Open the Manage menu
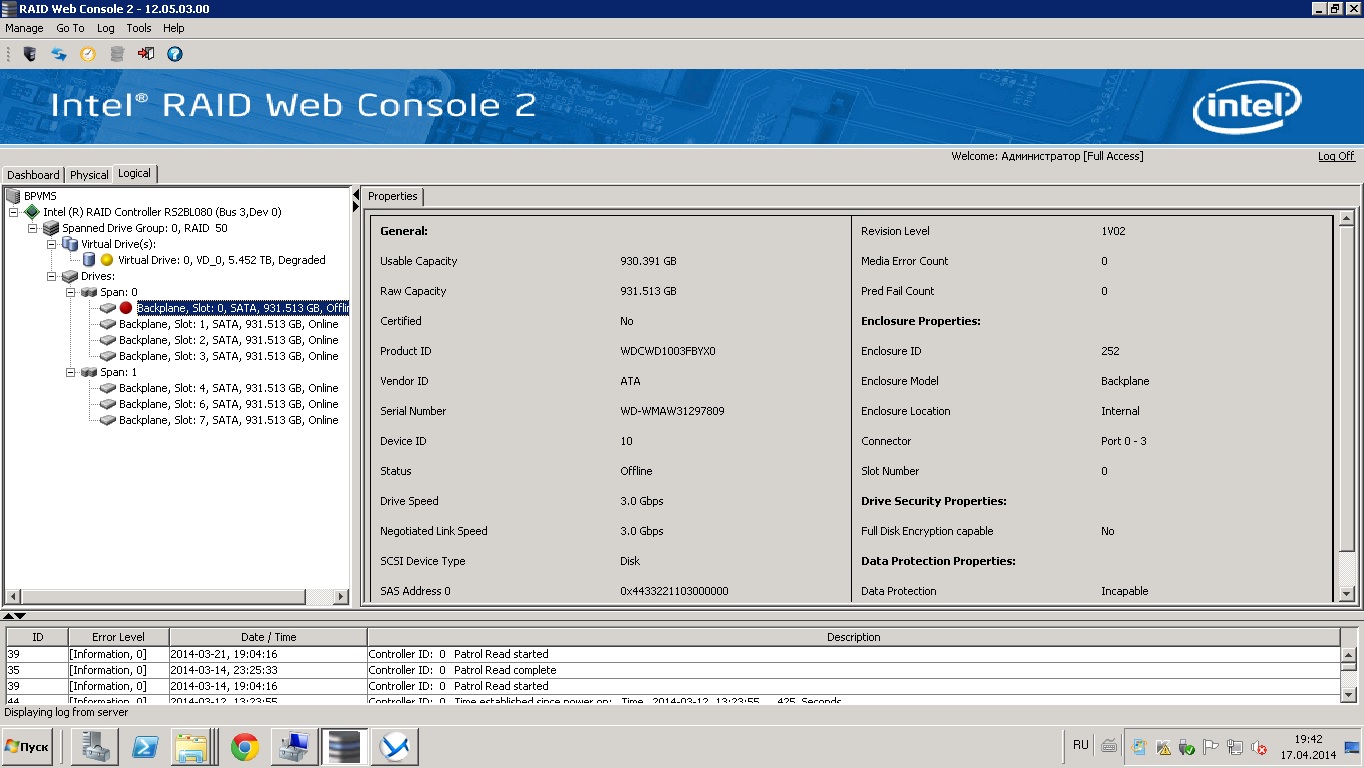The height and width of the screenshot is (768, 1364). click(x=24, y=28)
